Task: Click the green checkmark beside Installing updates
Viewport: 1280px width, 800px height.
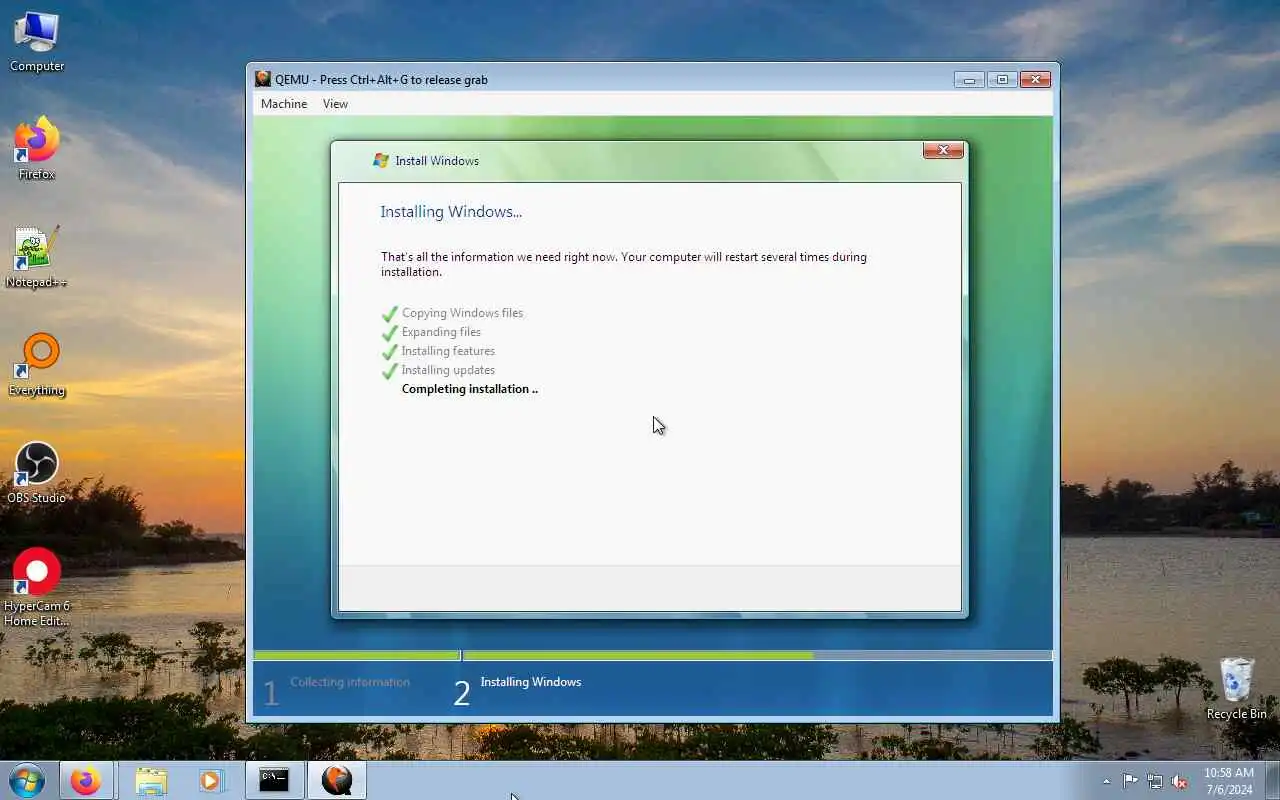Action: click(390, 370)
